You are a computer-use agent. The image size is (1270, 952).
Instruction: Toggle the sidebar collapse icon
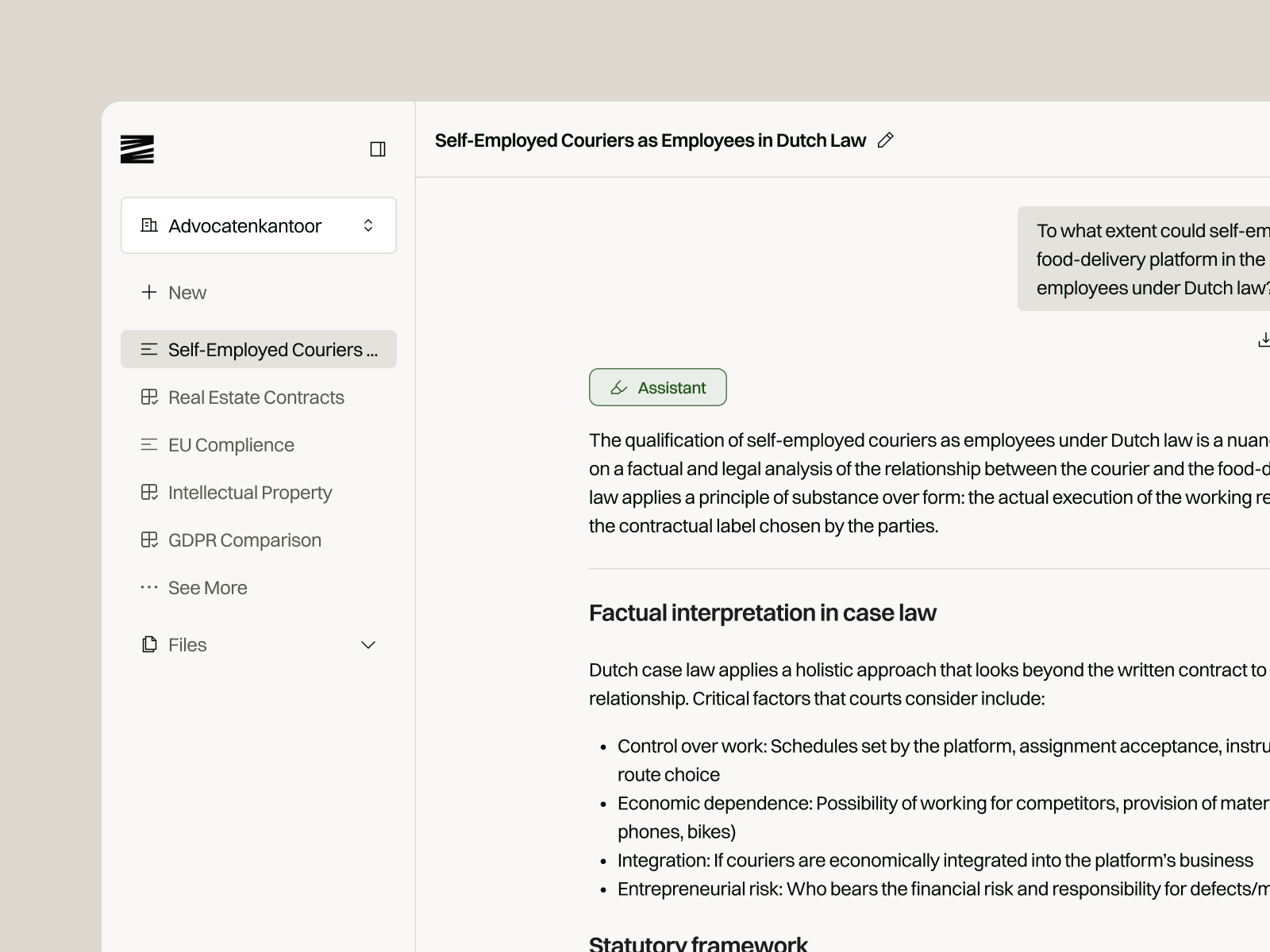click(378, 149)
